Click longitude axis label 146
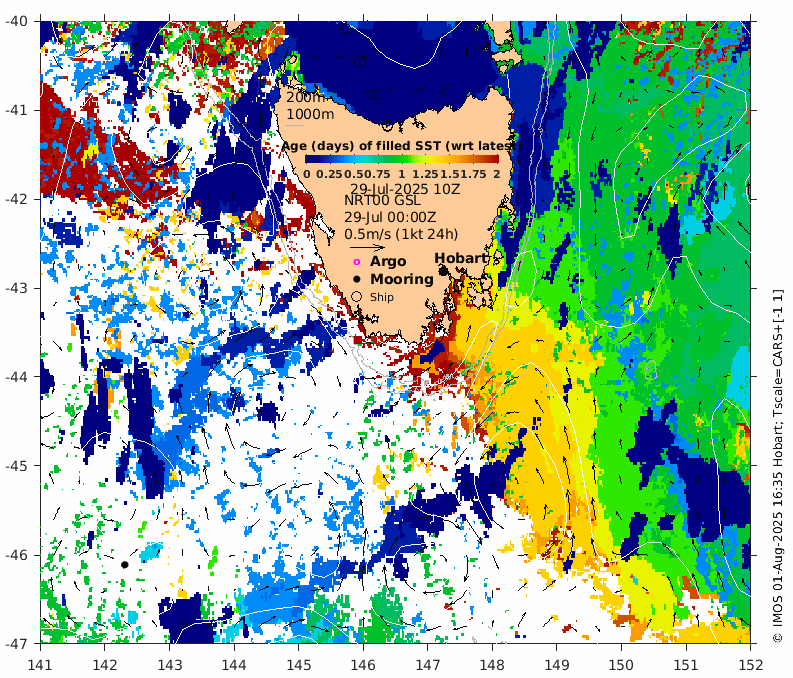Image resolution: width=793 pixels, height=678 pixels. [x=363, y=664]
